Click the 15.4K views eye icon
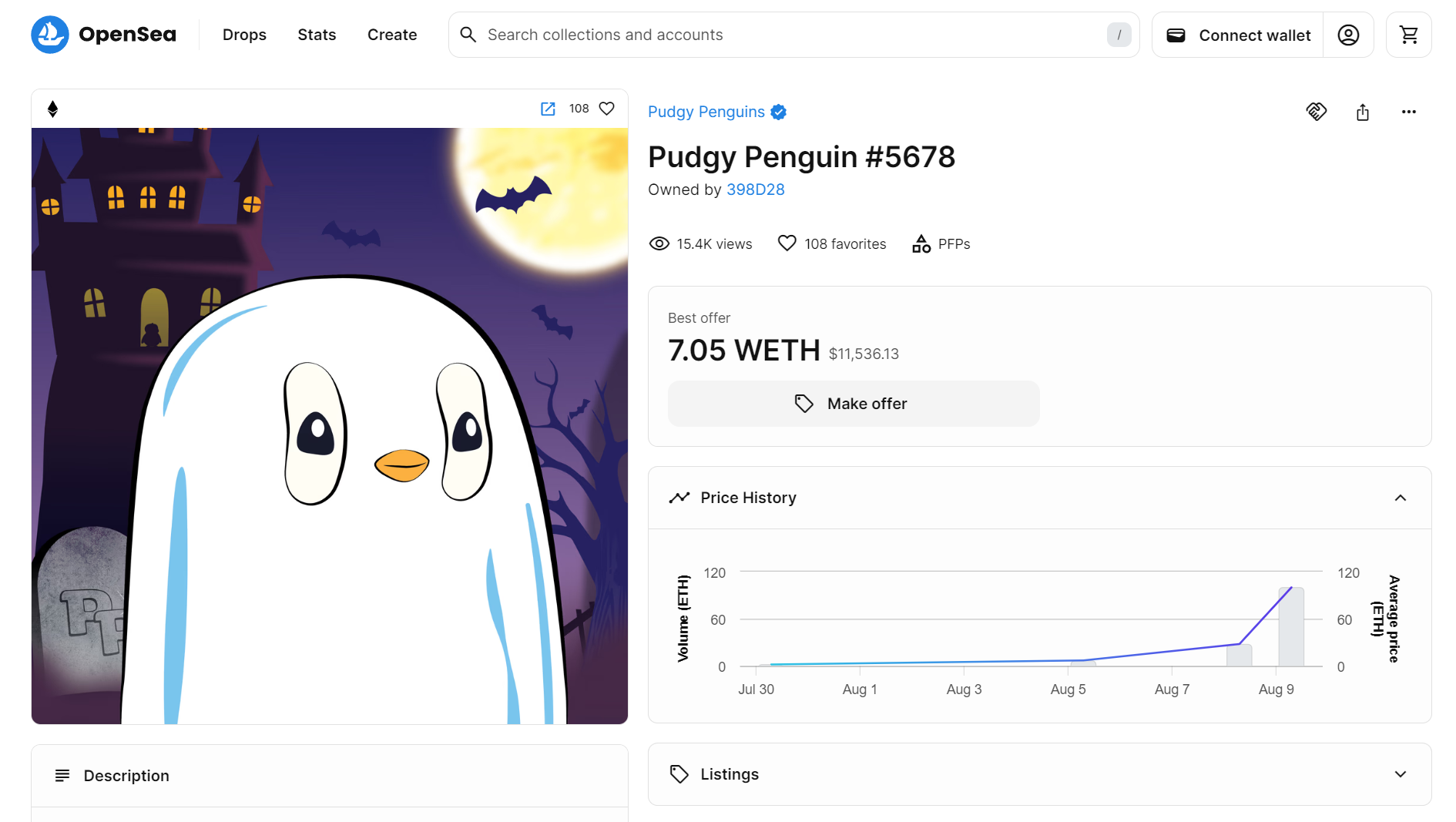 point(659,243)
